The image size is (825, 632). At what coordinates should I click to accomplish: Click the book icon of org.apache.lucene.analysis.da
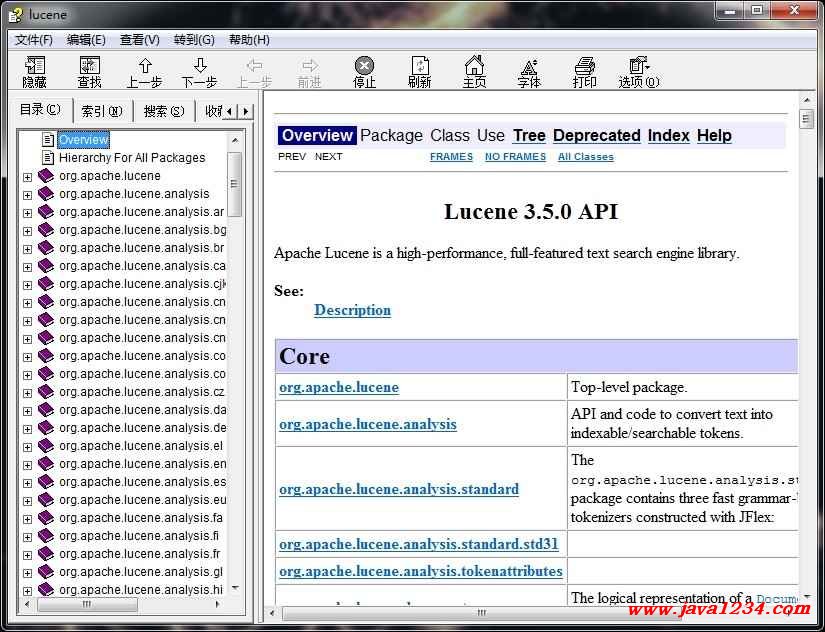point(46,409)
